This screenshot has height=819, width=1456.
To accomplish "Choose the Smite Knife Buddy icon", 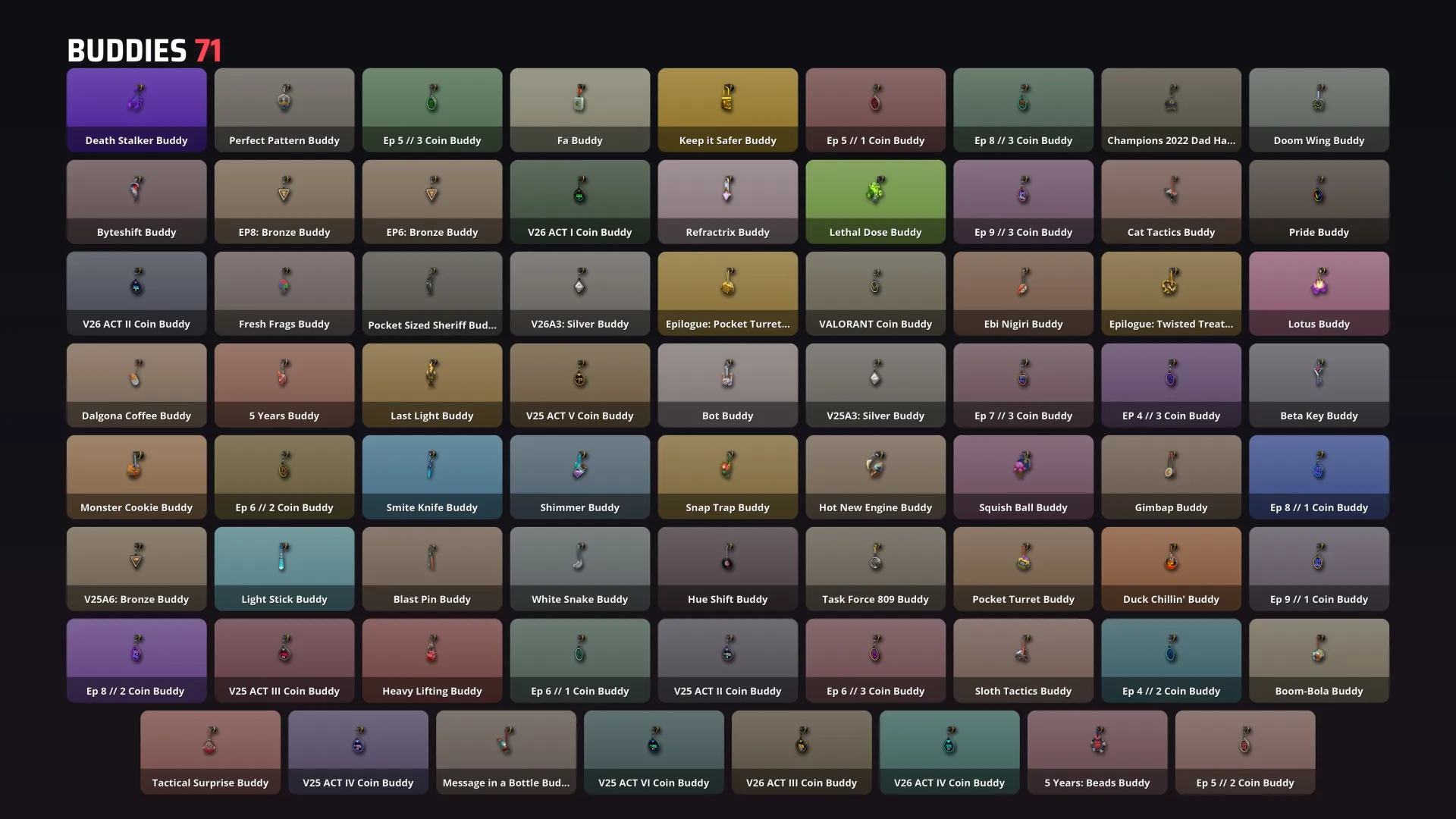I will (x=432, y=466).
